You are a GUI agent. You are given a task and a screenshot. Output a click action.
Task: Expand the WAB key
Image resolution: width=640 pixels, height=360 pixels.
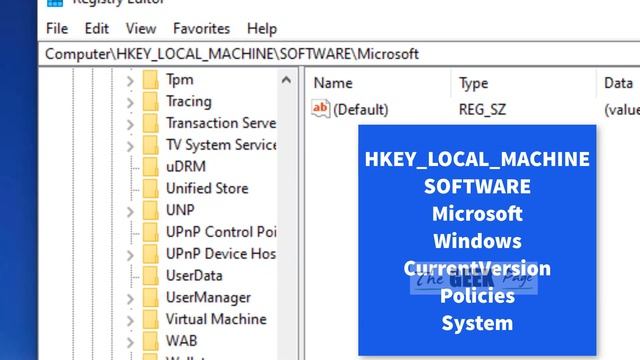[130, 342]
